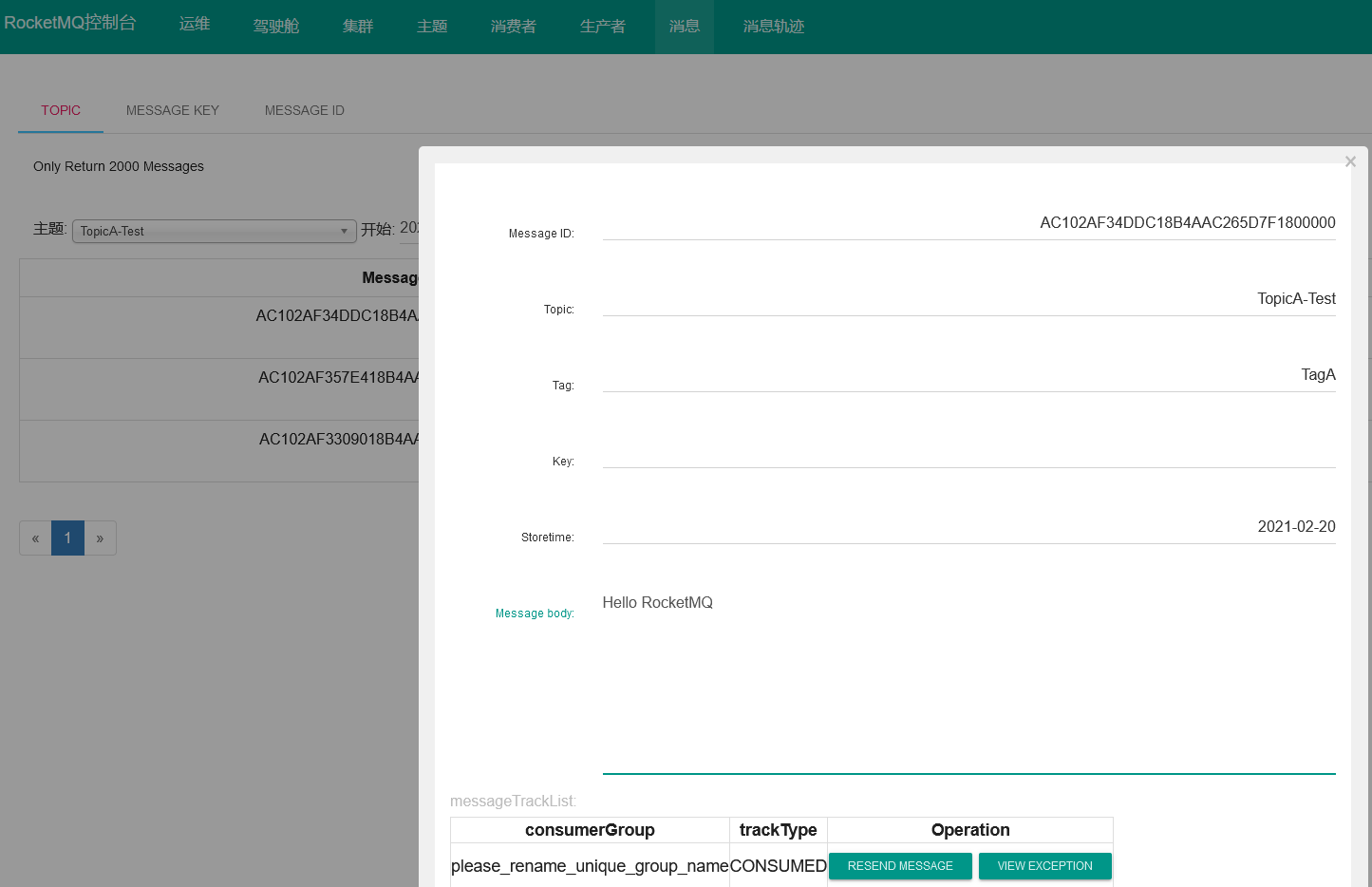The image size is (1372, 887).
Task: Select the 消息 message menu
Action: coord(685,27)
